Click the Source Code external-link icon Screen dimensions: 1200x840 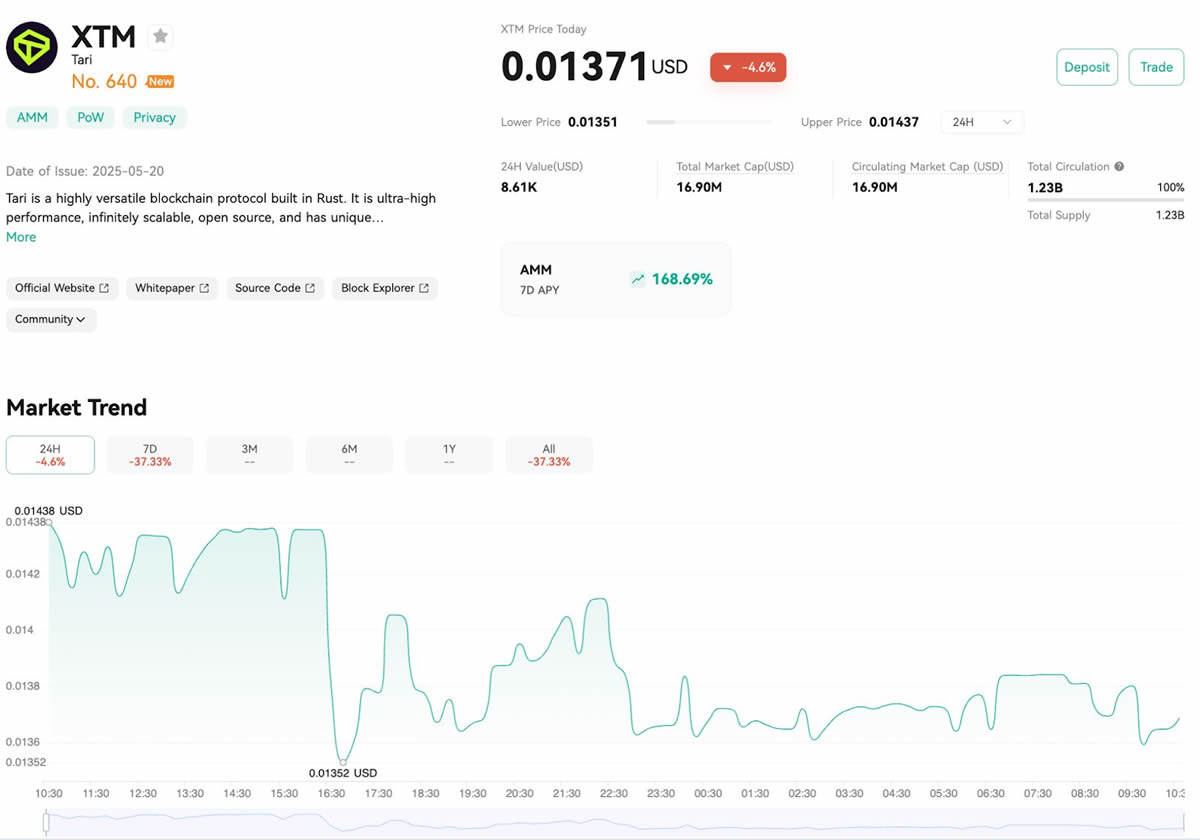[x=310, y=288]
